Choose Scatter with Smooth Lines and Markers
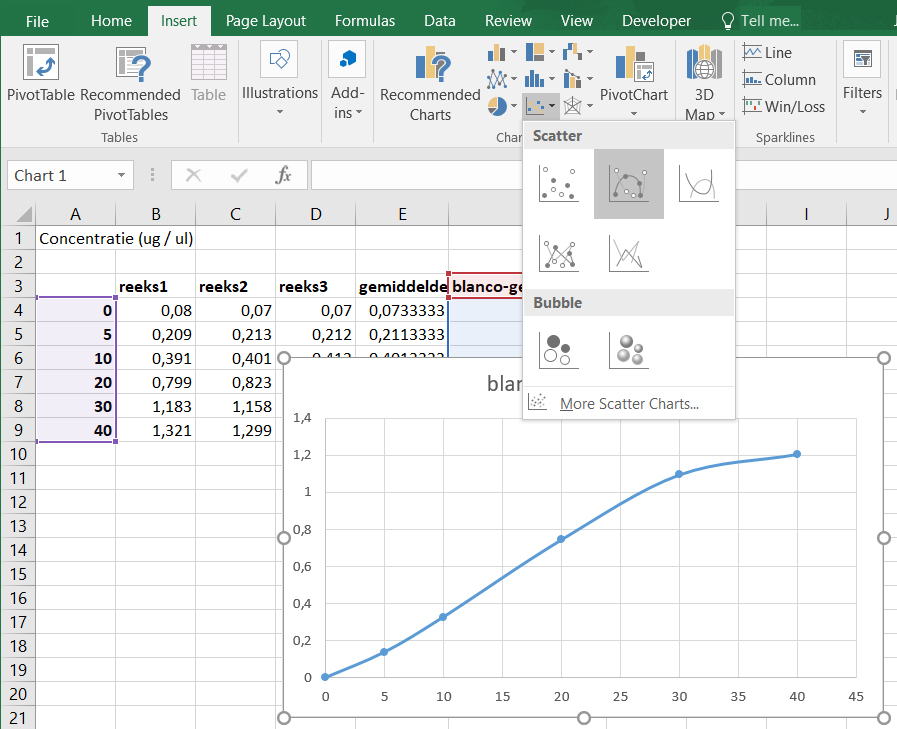The image size is (897, 729). coord(628,184)
